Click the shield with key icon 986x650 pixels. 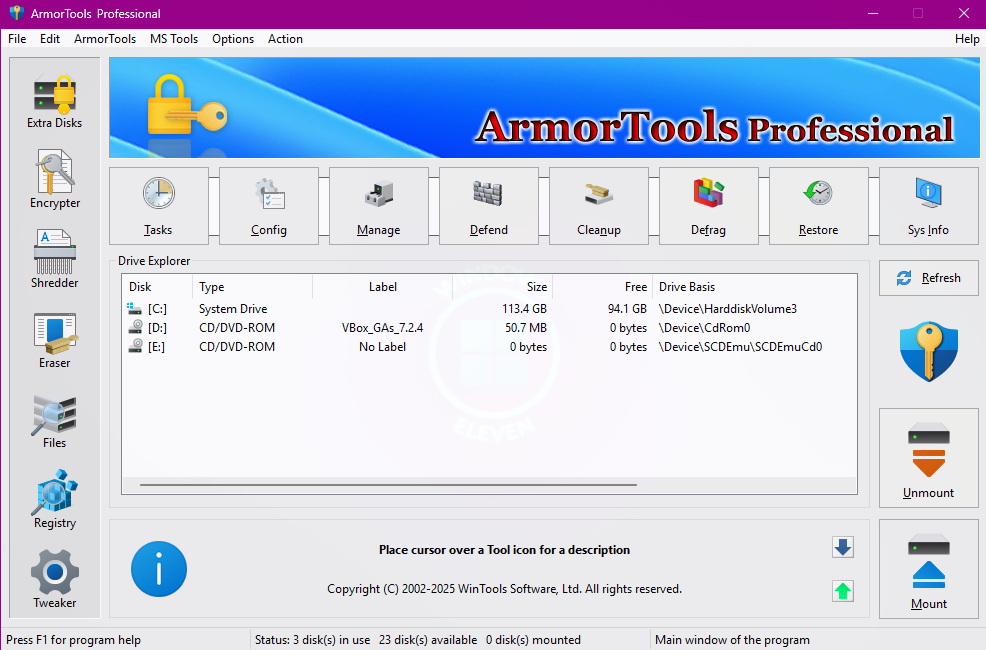point(929,351)
